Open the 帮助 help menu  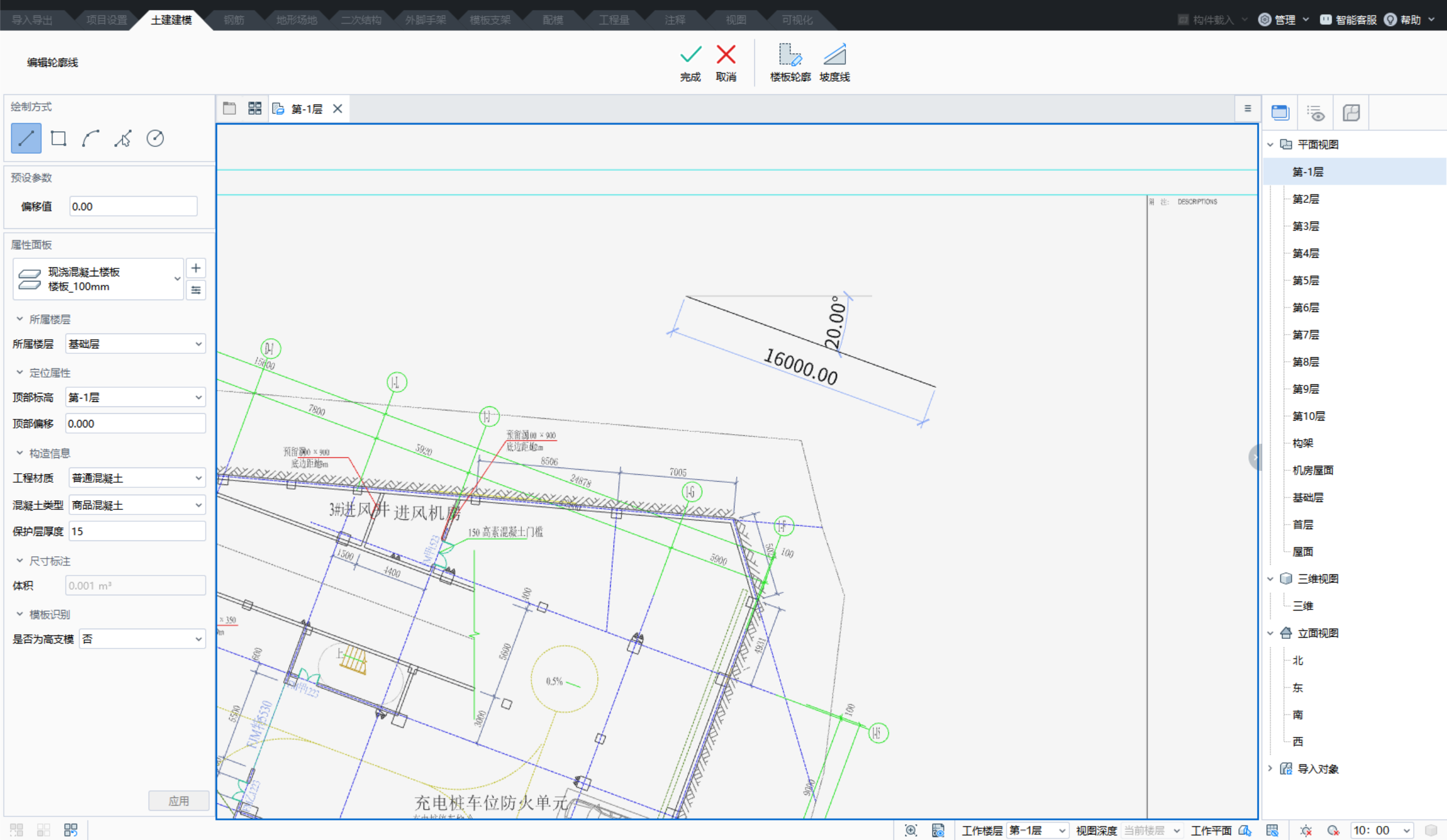[1410, 20]
